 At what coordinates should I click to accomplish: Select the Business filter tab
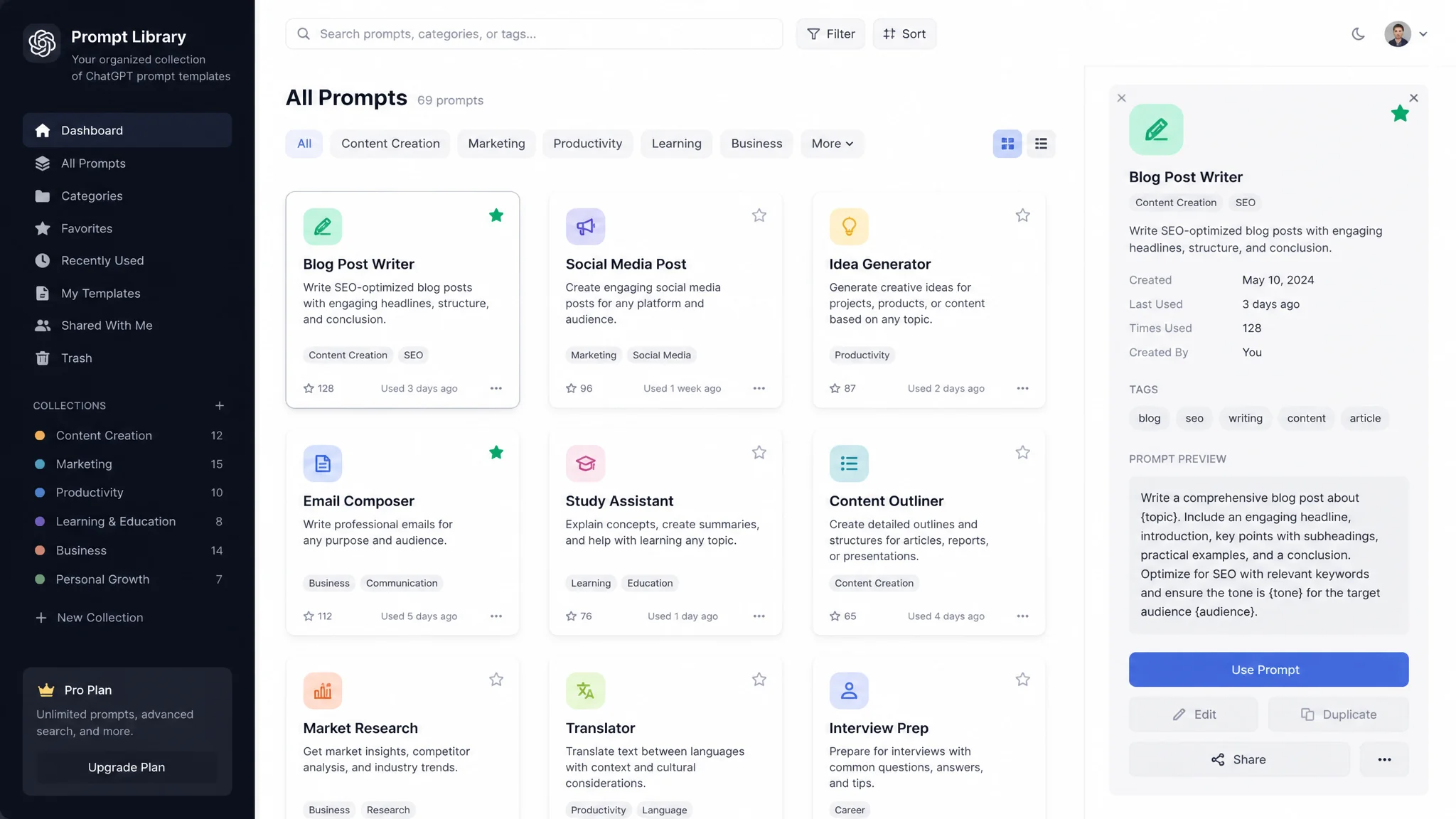(756, 144)
